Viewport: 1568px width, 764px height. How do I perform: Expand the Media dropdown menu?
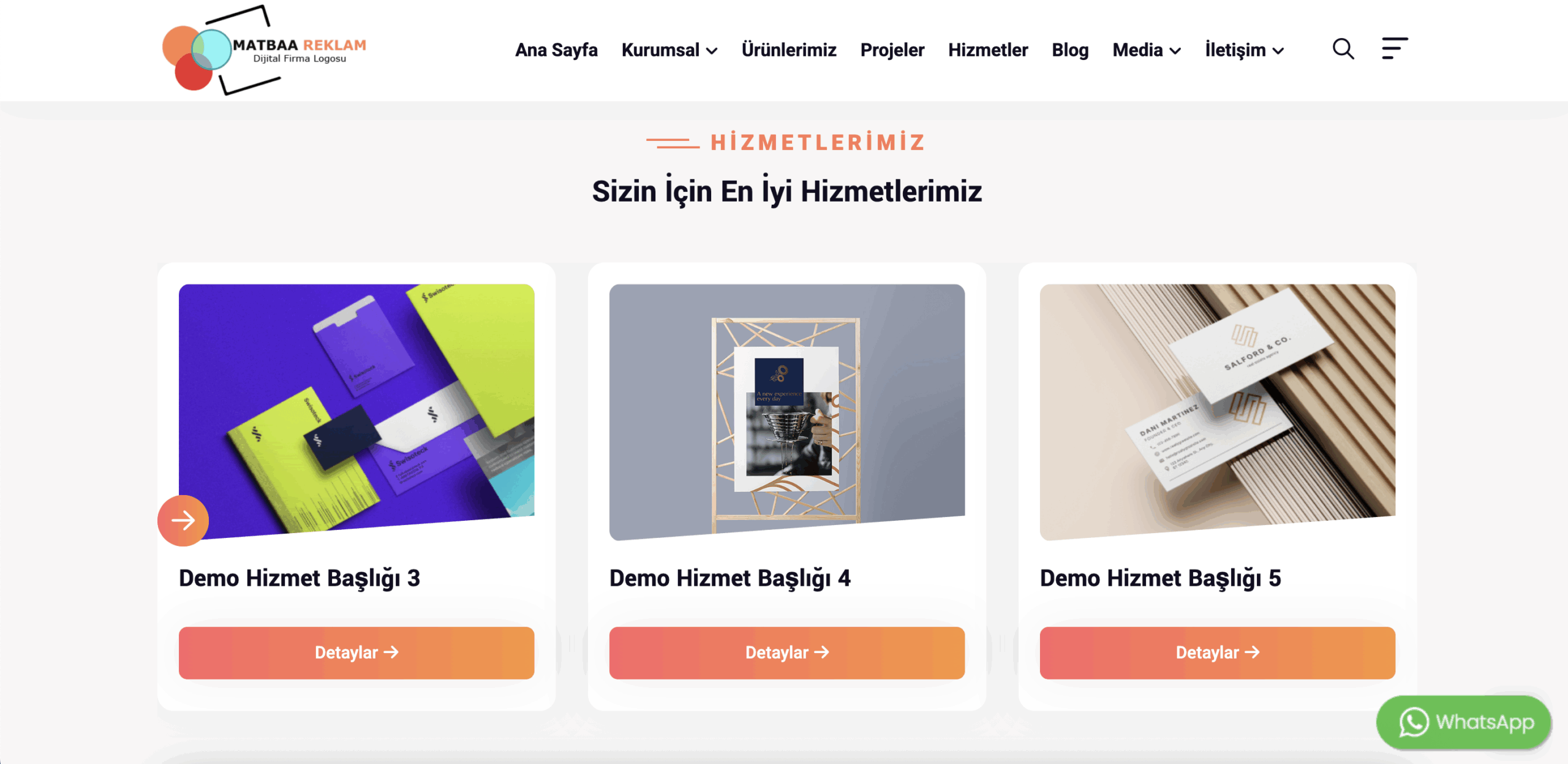pyautogui.click(x=1147, y=50)
